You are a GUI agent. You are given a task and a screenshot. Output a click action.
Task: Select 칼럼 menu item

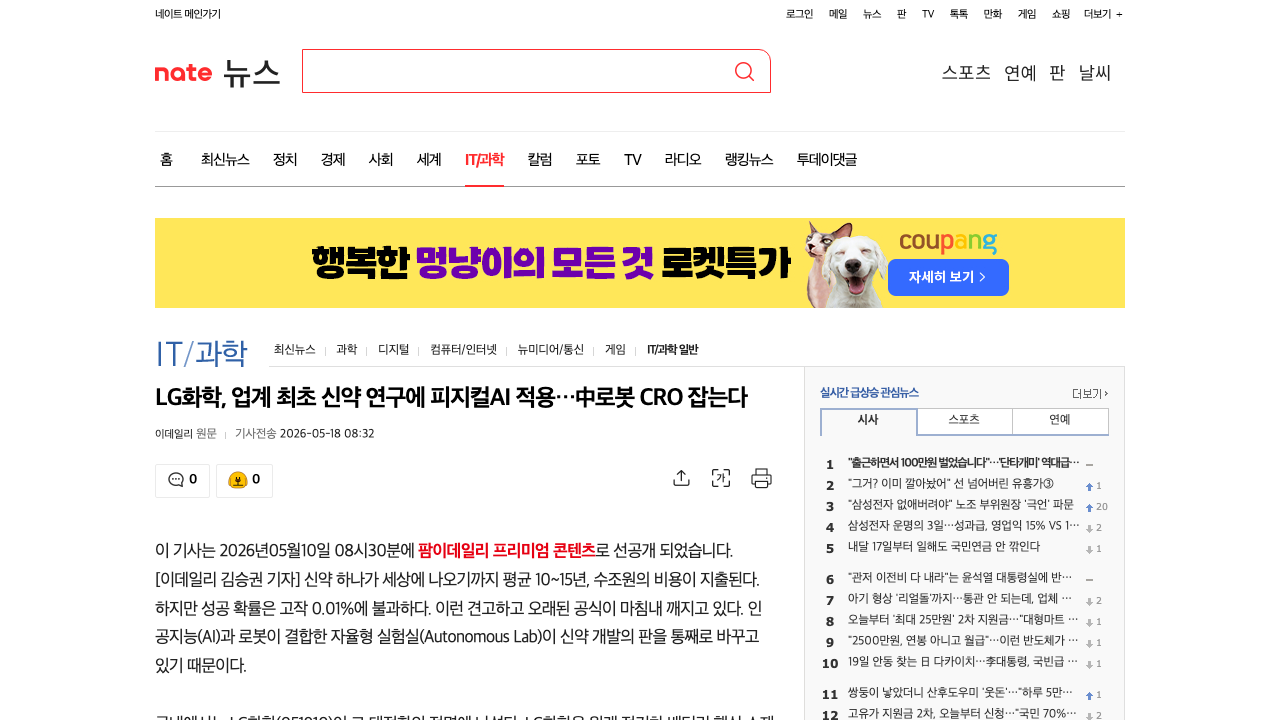(x=540, y=159)
